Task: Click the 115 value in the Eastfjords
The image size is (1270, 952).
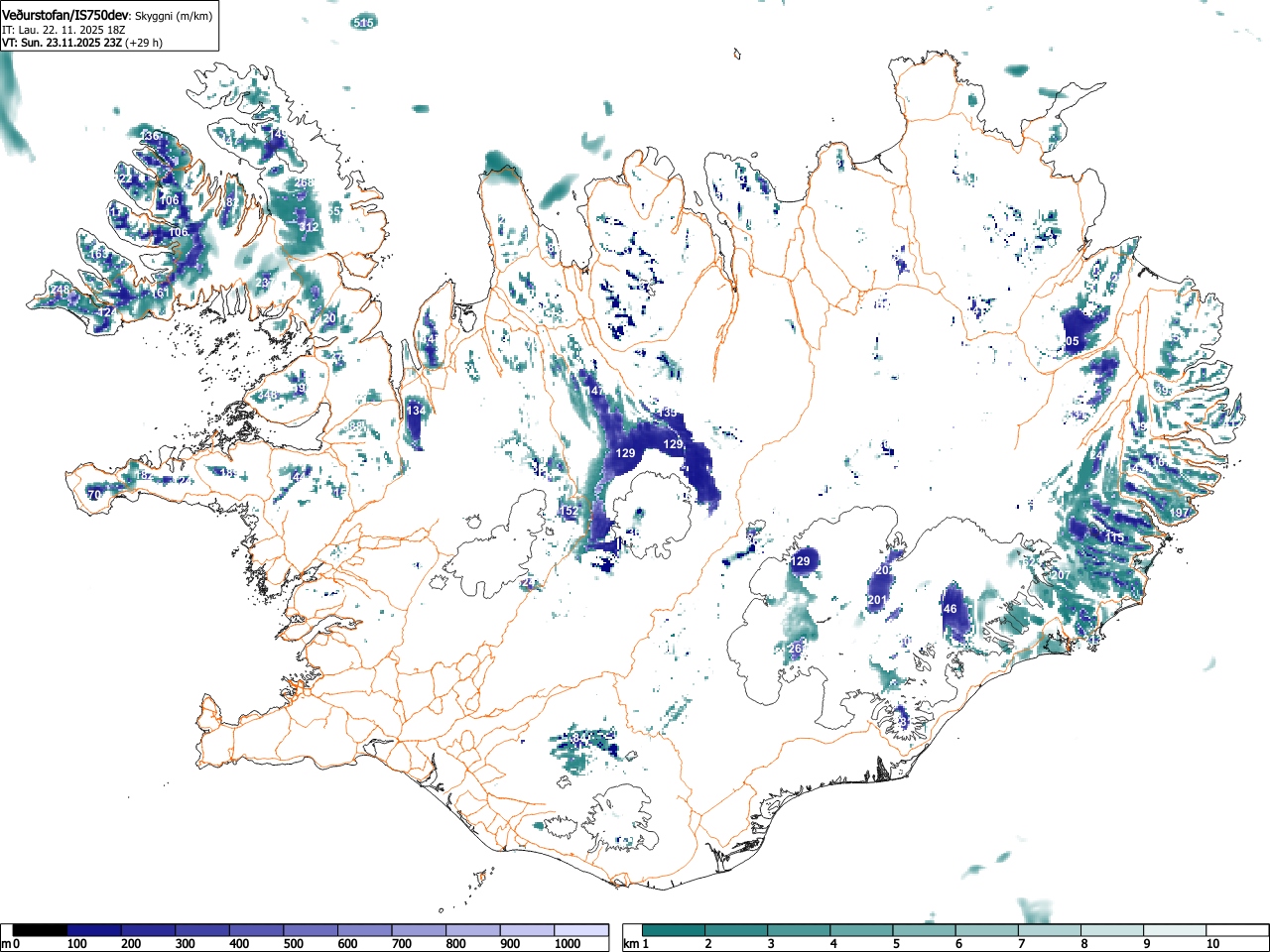Action: point(1115,537)
